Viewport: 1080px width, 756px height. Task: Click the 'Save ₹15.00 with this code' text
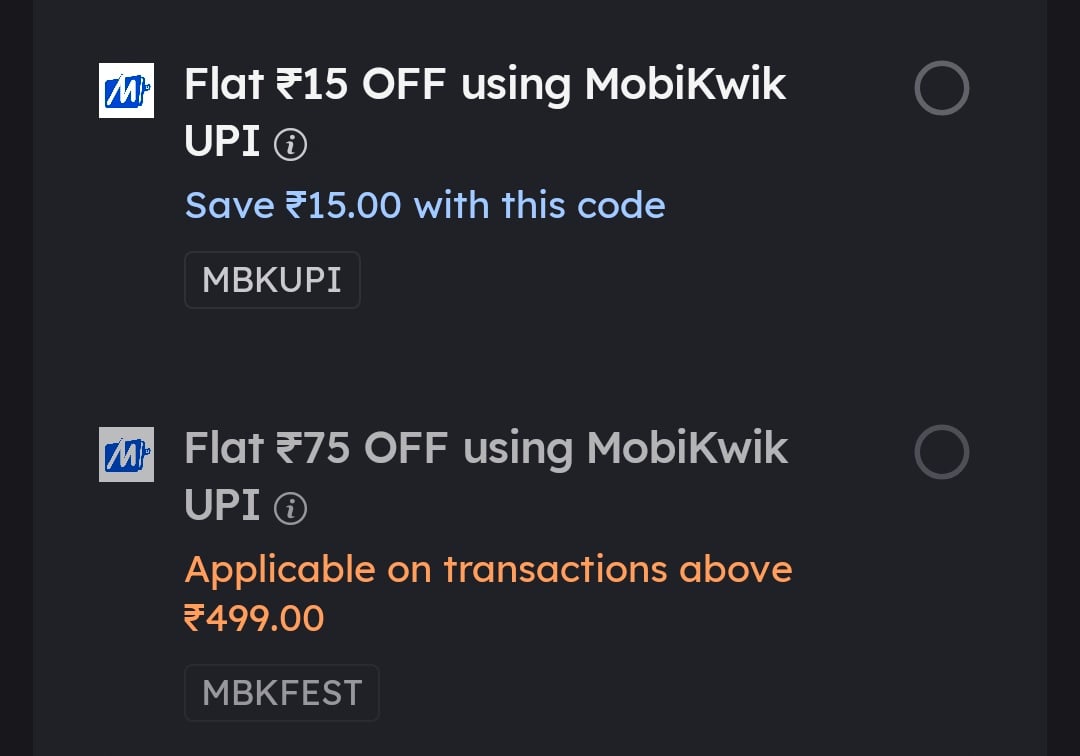(425, 205)
